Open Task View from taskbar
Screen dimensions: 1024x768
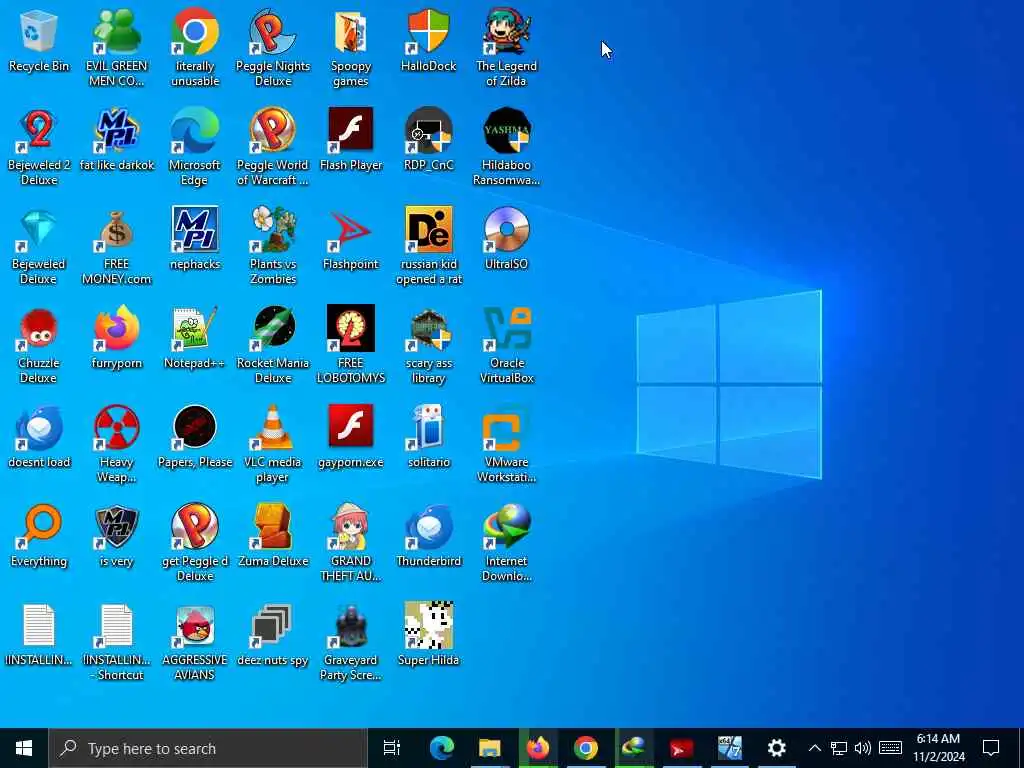pyautogui.click(x=392, y=748)
